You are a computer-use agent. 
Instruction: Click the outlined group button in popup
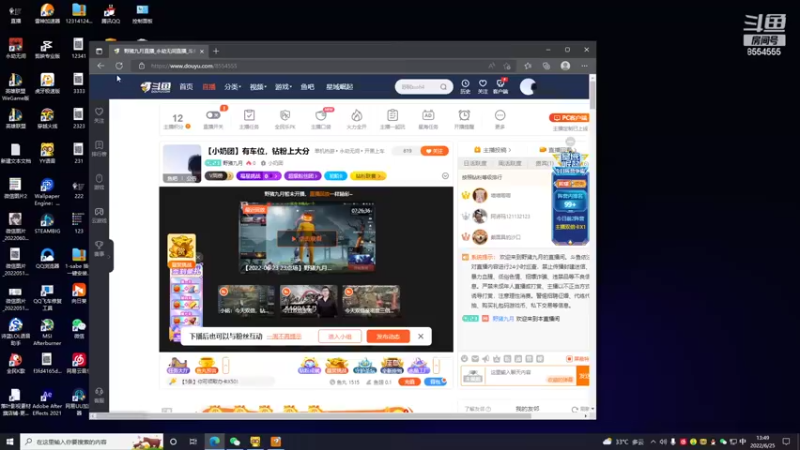click(x=340, y=337)
